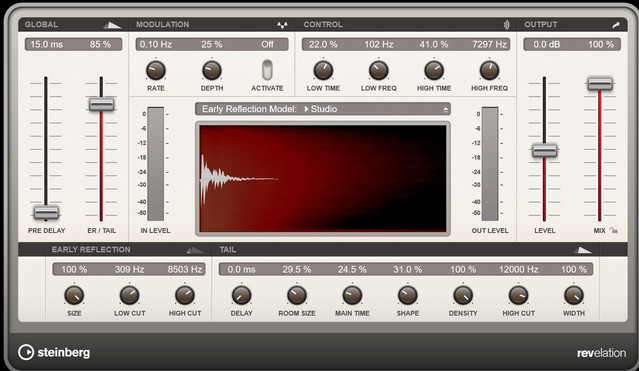Click the 25 % depth value
The image size is (639, 371).
[x=212, y=44]
